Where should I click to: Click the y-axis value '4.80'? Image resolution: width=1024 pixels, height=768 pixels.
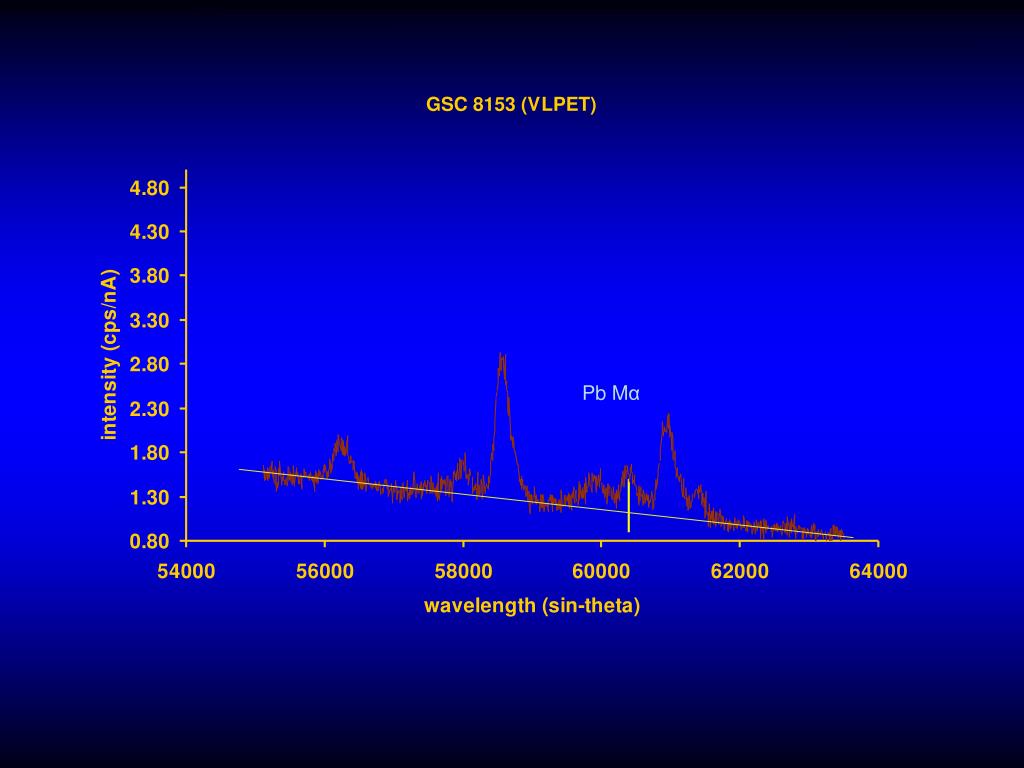click(x=150, y=188)
